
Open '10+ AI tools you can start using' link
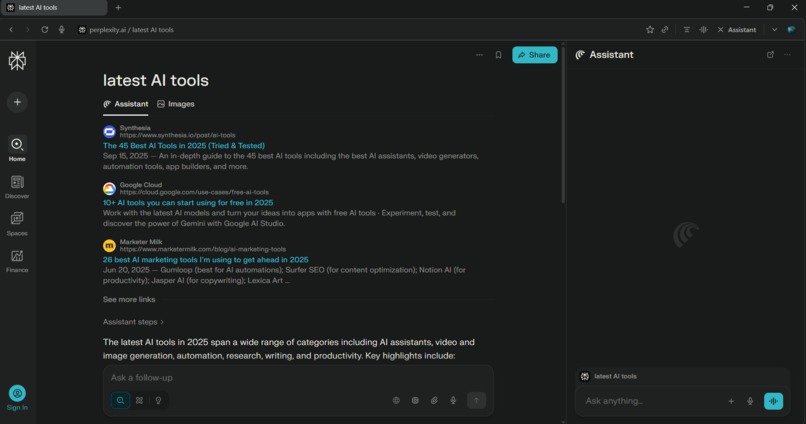pyautogui.click(x=188, y=202)
